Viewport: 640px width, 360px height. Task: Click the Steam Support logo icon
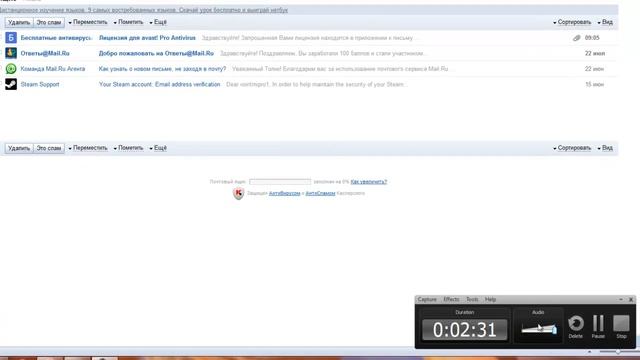11,84
